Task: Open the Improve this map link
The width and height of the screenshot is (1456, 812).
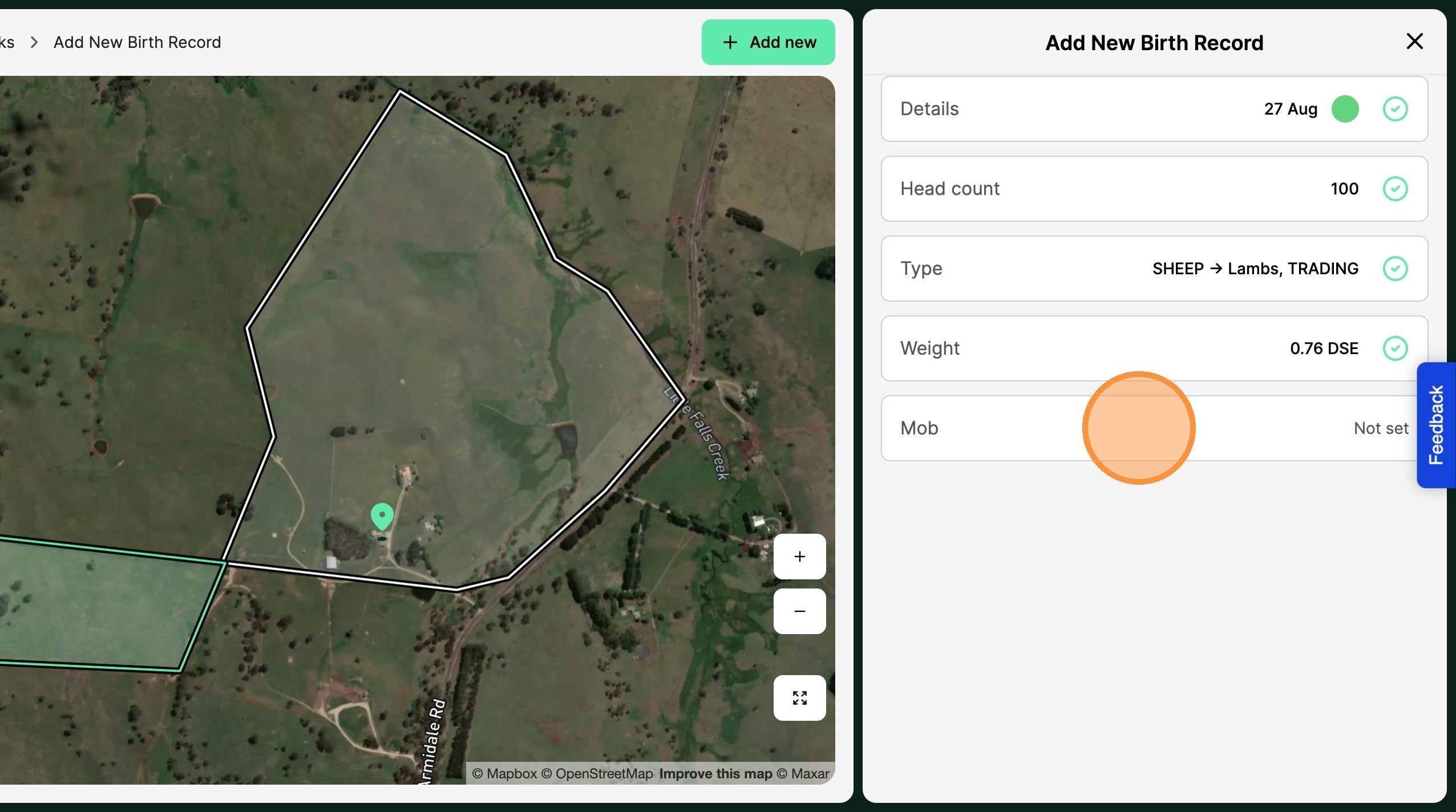Action: [x=715, y=774]
